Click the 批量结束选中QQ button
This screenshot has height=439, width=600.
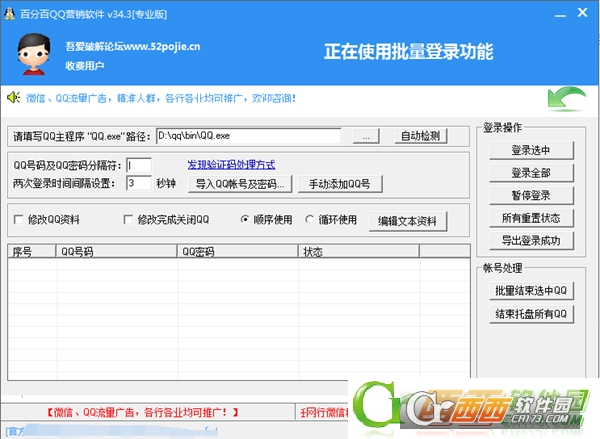[x=531, y=290]
